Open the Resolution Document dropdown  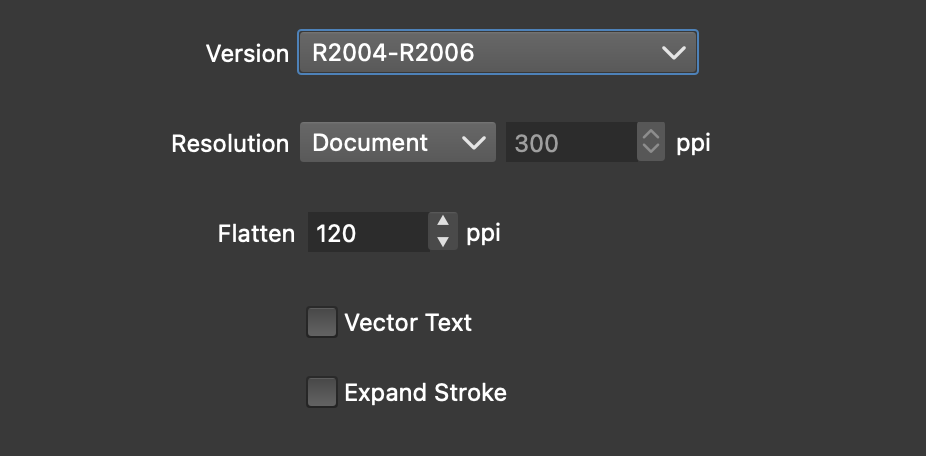(397, 142)
